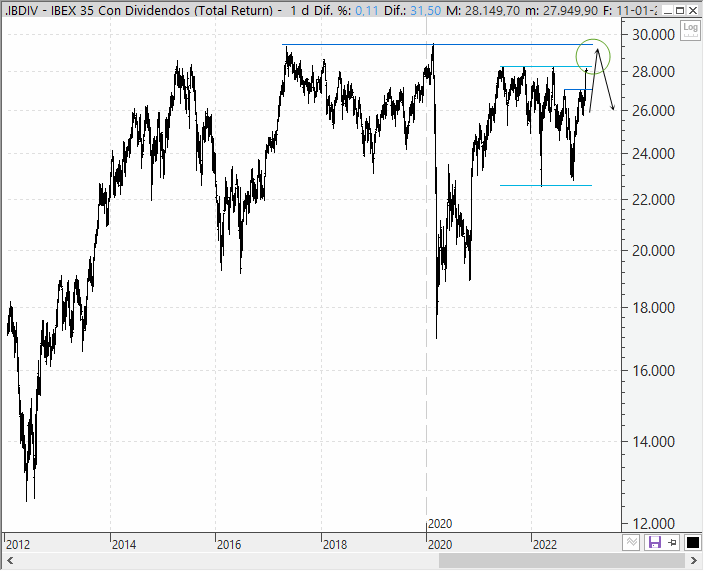
Task: Click the 24.000 price axis label
Action: 653,154
